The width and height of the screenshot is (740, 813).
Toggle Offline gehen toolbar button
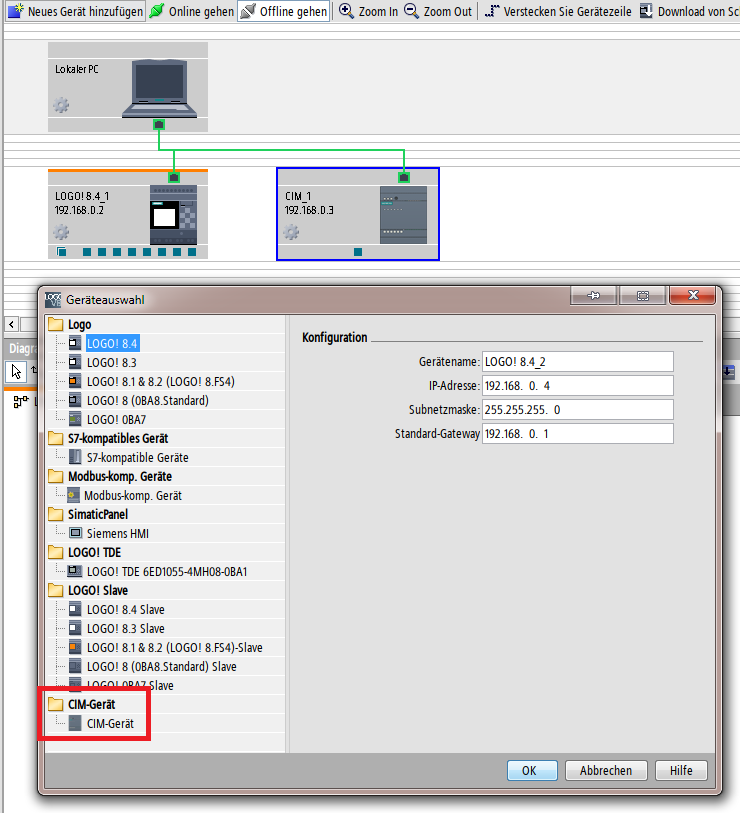pos(284,11)
